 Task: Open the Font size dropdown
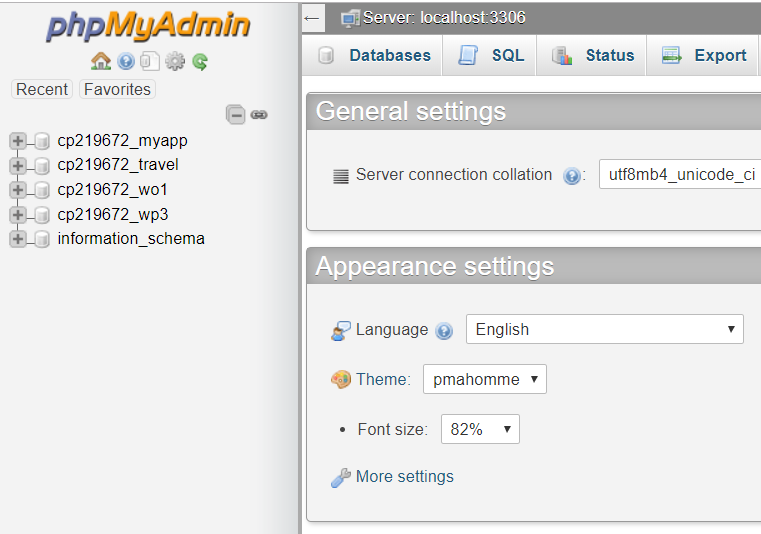click(x=480, y=429)
